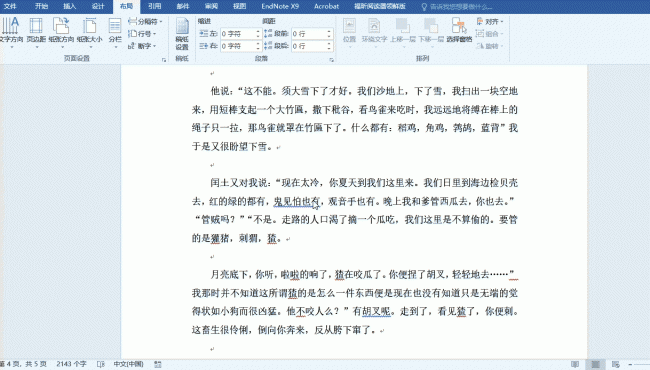The height and width of the screenshot is (370, 650).
Task: Increase 段前 spacing with spinner up arrow
Action: [330, 31]
